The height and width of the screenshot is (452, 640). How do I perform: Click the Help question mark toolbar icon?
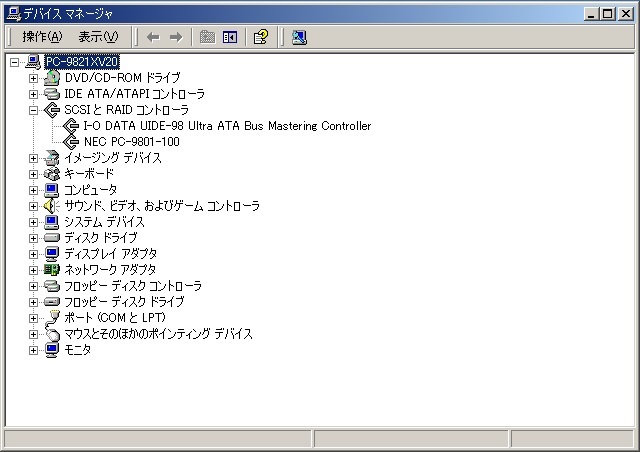tap(261, 37)
